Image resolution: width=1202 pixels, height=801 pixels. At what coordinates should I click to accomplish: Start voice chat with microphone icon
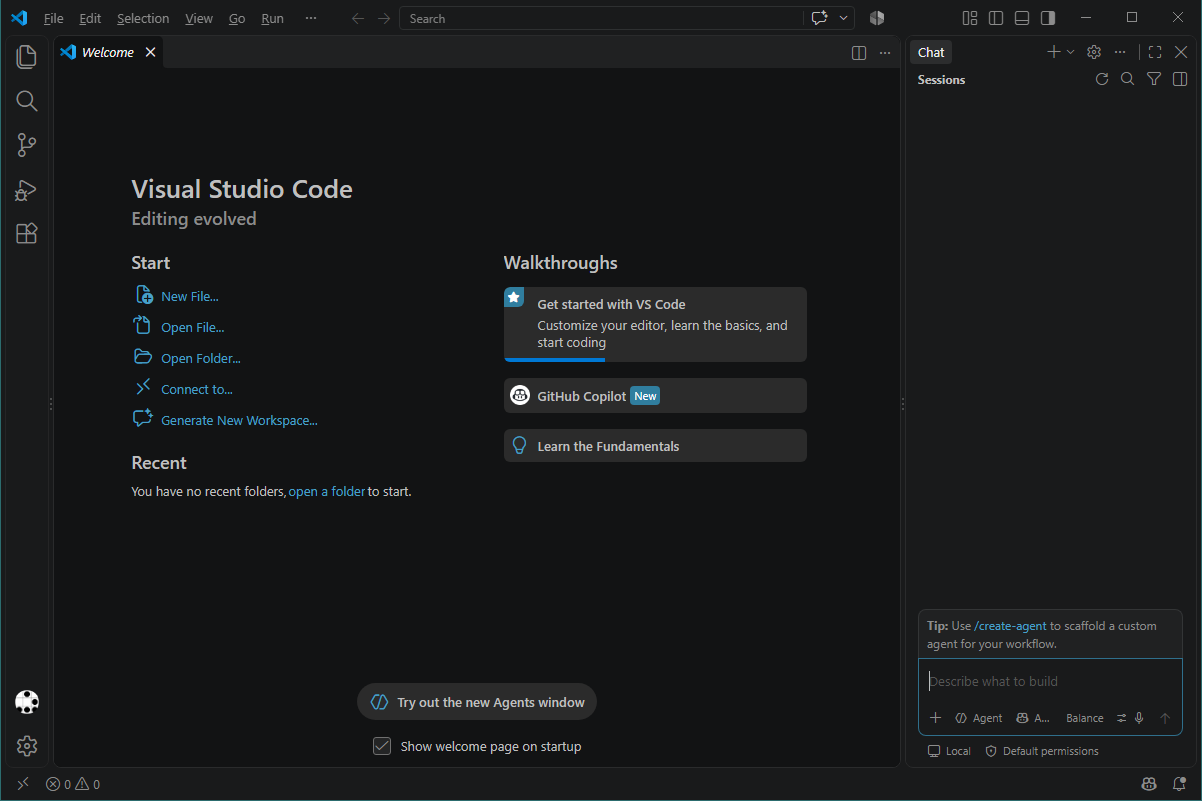1139,718
